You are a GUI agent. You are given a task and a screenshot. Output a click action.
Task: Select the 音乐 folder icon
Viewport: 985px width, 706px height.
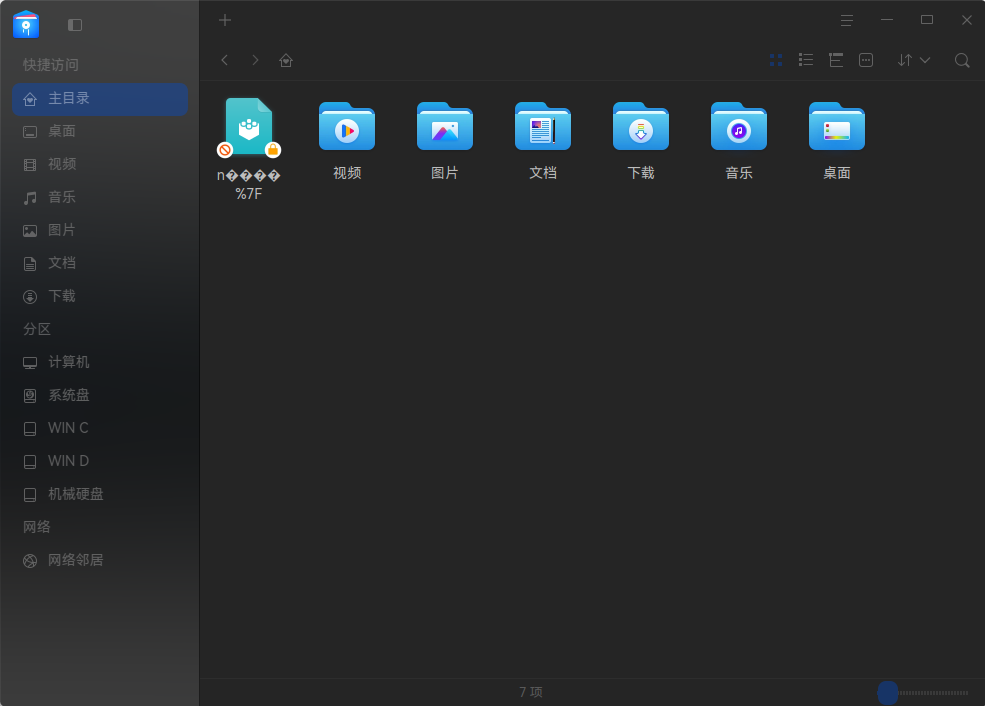tap(739, 126)
